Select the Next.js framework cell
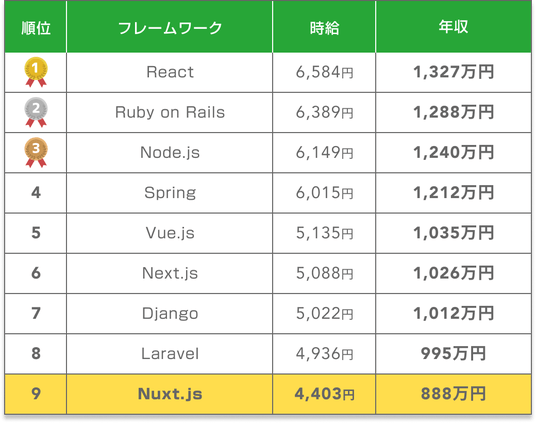The image size is (536, 423). [x=170, y=273]
